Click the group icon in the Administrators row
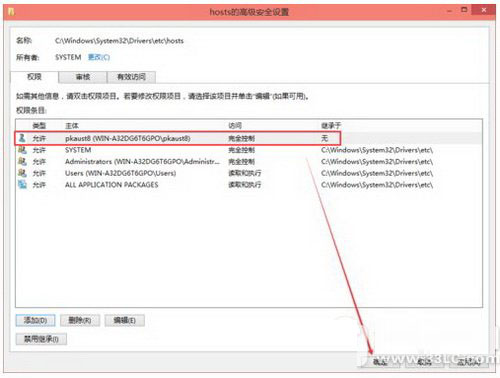This screenshot has height=378, width=500. coord(22,161)
